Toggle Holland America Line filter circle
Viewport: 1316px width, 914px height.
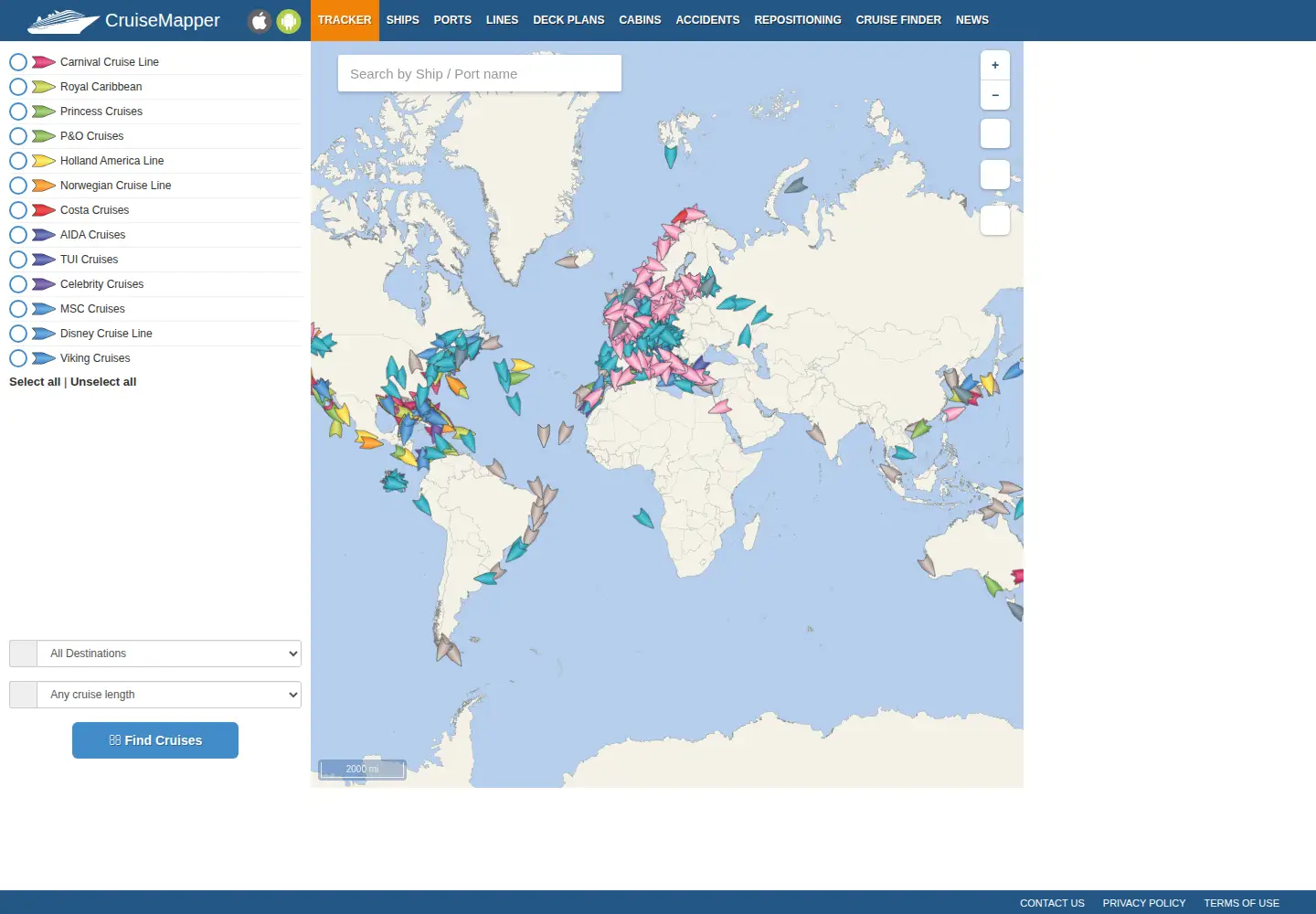(18, 161)
